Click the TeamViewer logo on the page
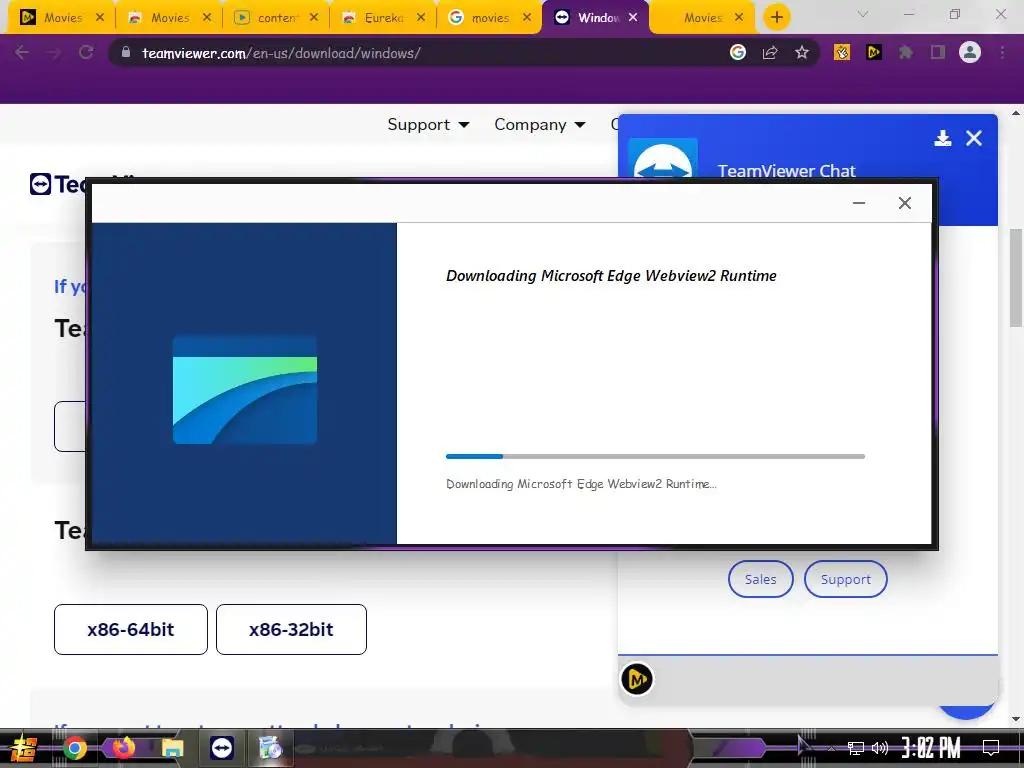1024x768 pixels. [x=57, y=184]
